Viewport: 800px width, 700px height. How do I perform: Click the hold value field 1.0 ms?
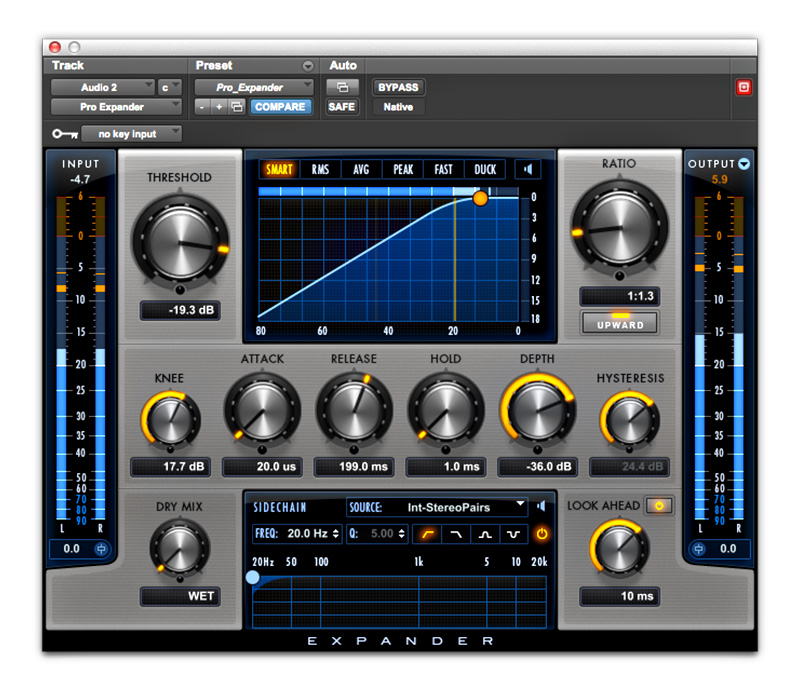(x=445, y=466)
